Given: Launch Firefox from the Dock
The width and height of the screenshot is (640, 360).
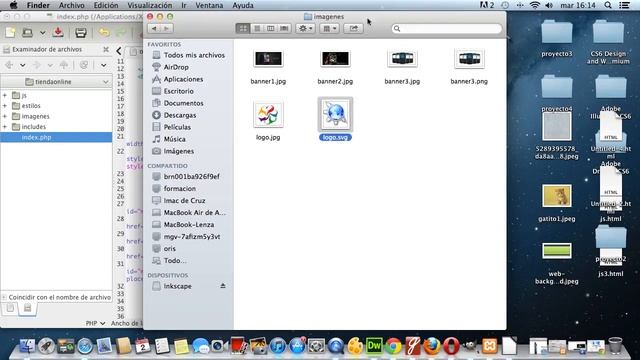Looking at the screenshot, I should [432, 346].
